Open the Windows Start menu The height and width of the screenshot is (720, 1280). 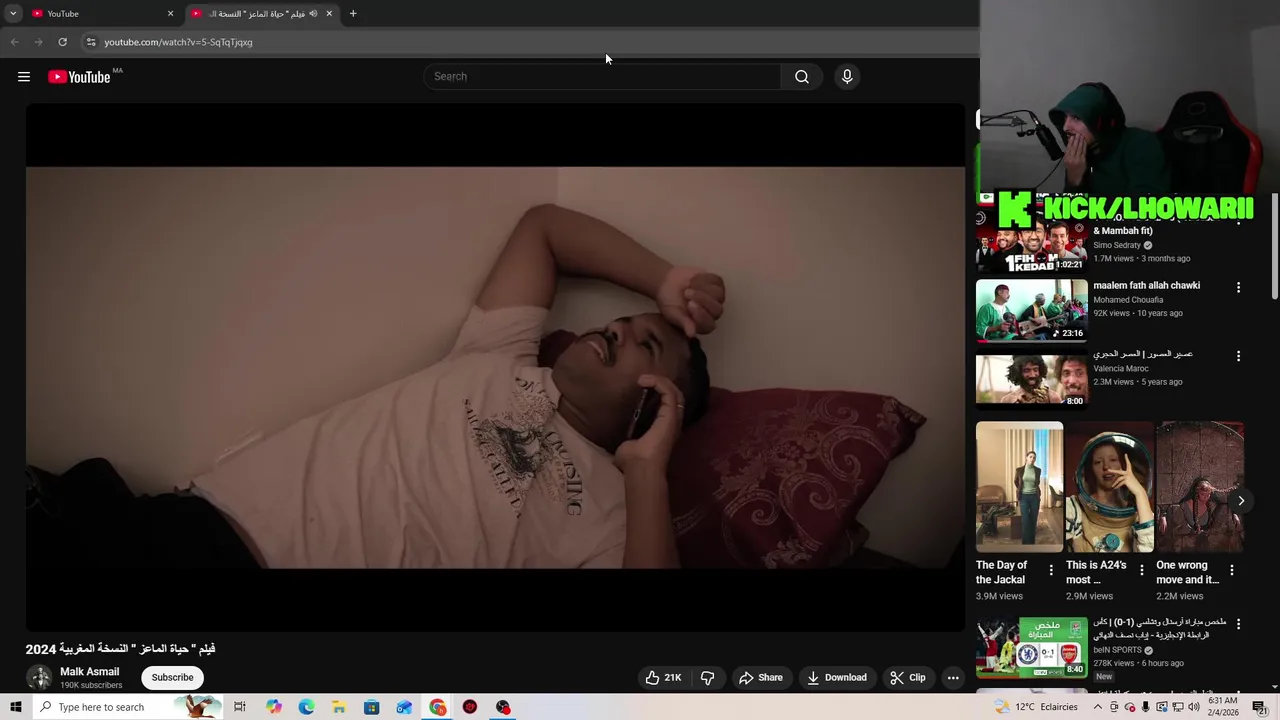click(15, 707)
